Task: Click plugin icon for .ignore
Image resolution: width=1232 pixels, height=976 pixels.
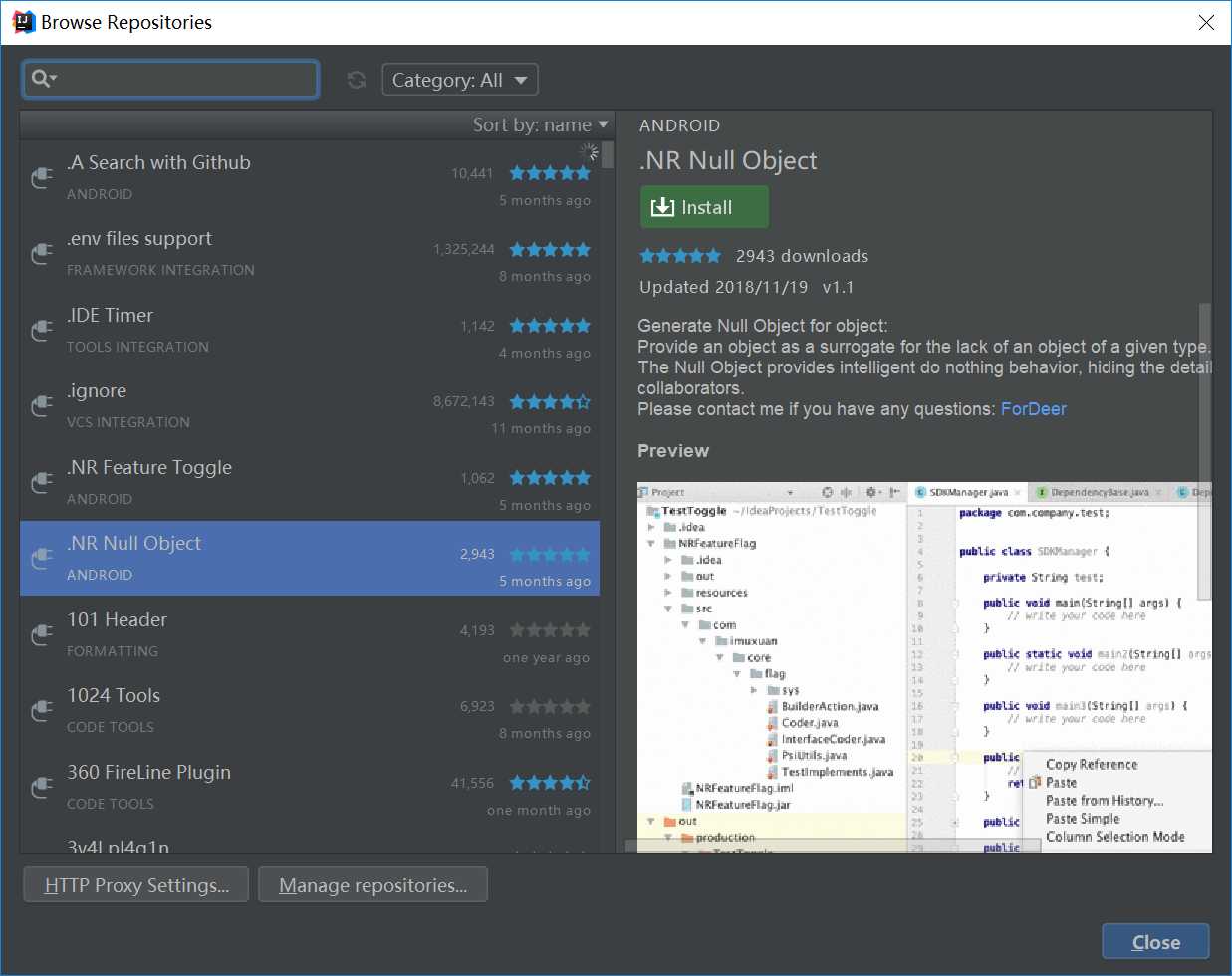Action: [42, 406]
